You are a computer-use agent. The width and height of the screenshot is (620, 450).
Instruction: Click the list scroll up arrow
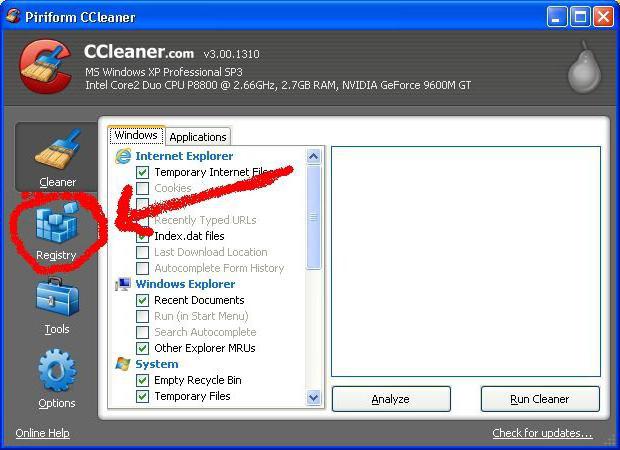[x=314, y=157]
